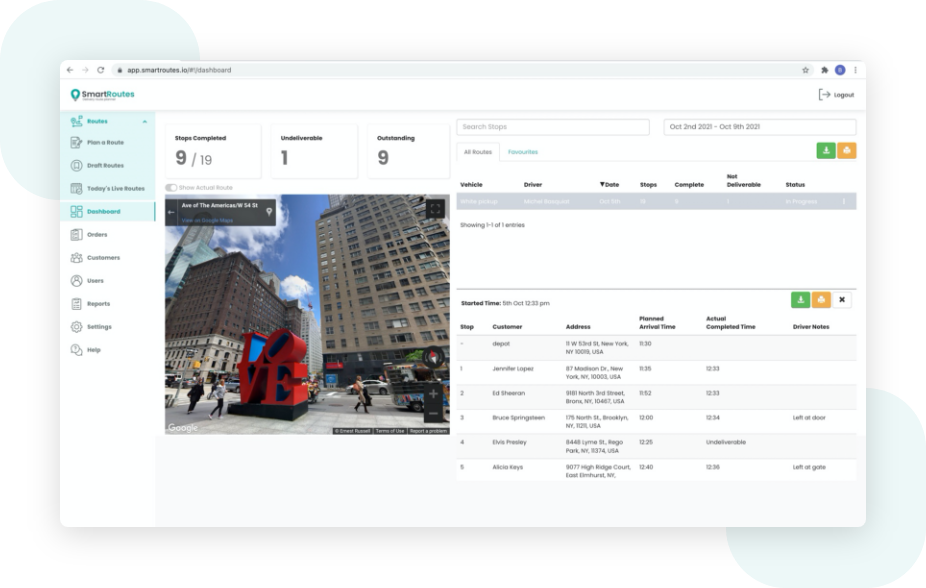Click the driver note Left at door
926x588 pixels.
point(808,417)
